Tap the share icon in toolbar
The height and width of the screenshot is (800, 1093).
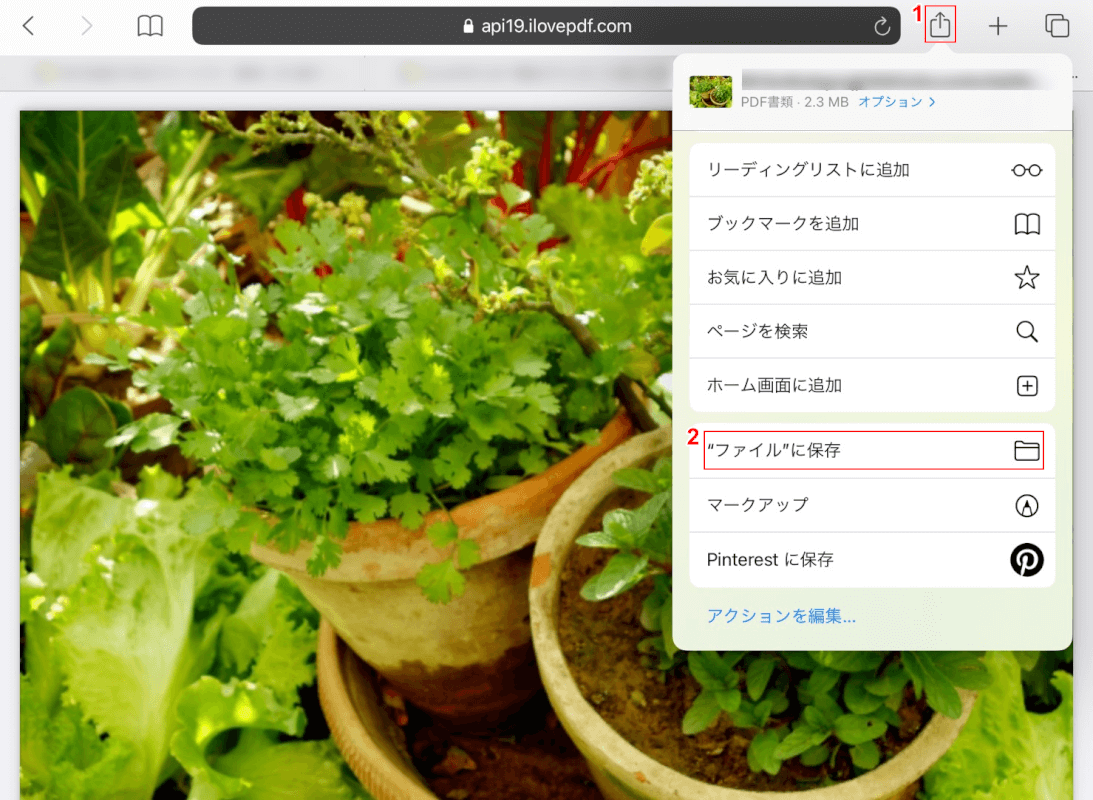(940, 25)
